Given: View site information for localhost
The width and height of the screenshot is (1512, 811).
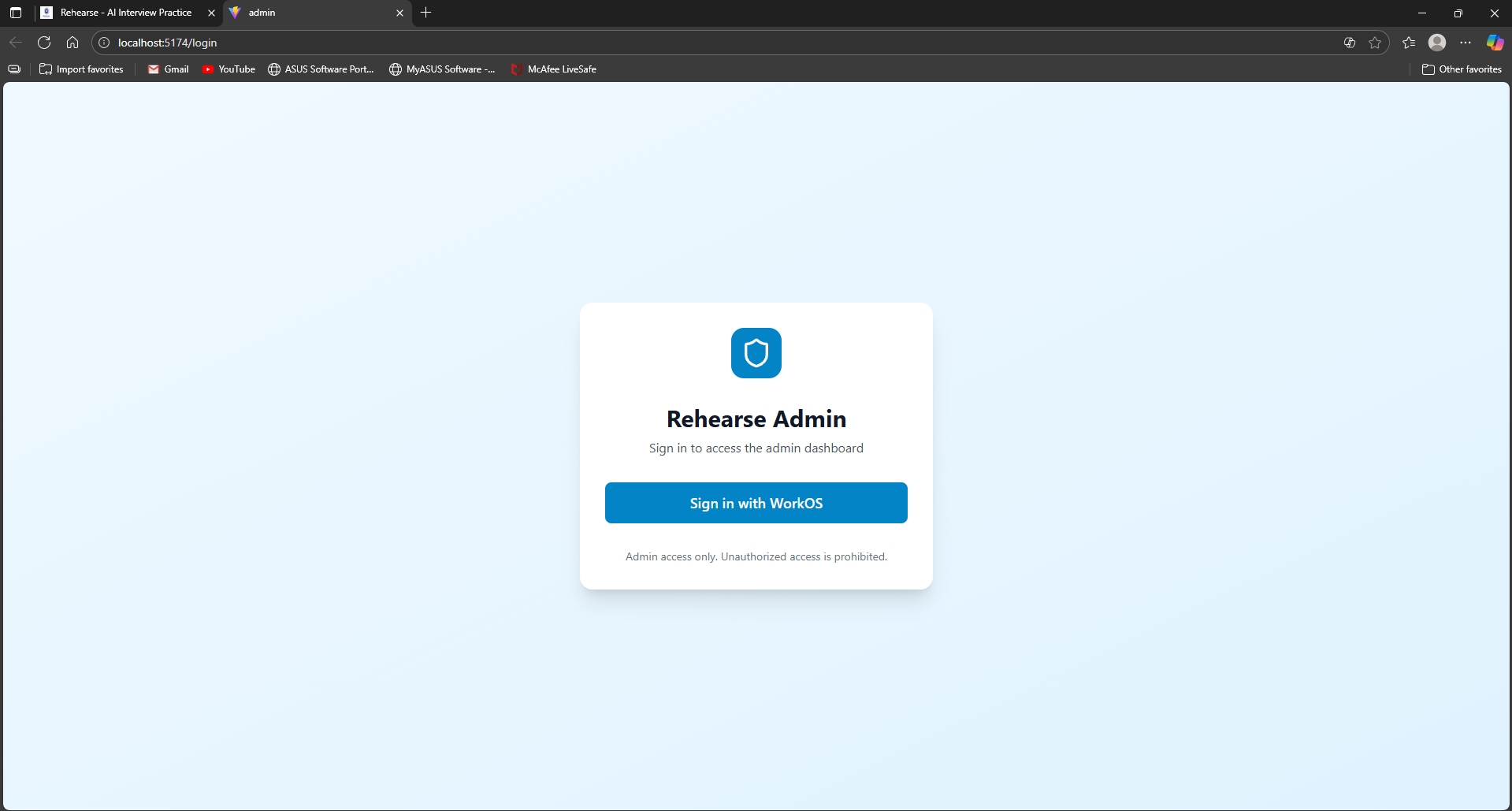Looking at the screenshot, I should [104, 43].
